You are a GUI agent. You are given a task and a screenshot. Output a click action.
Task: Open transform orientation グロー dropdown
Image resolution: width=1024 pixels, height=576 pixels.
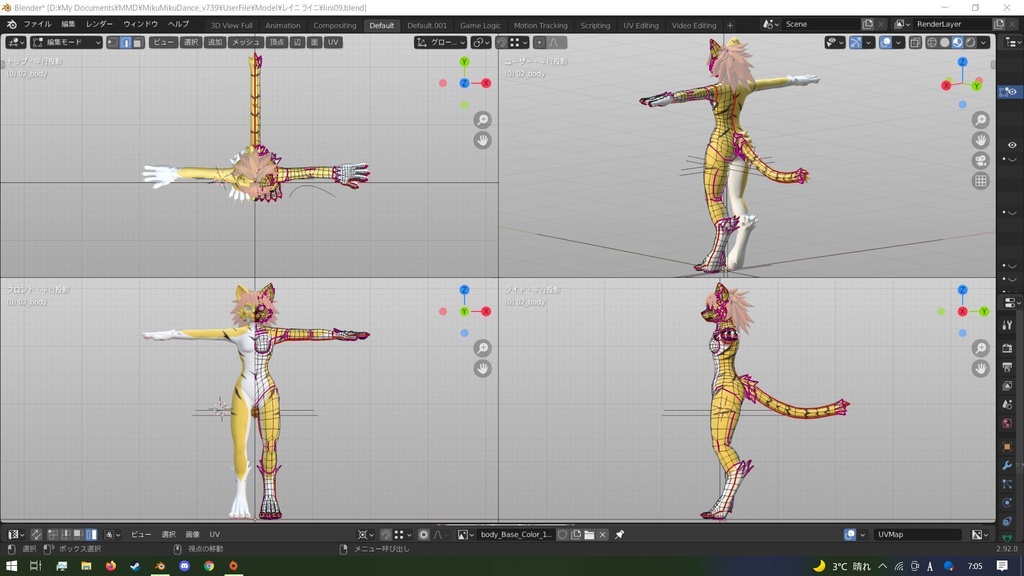tap(441, 42)
